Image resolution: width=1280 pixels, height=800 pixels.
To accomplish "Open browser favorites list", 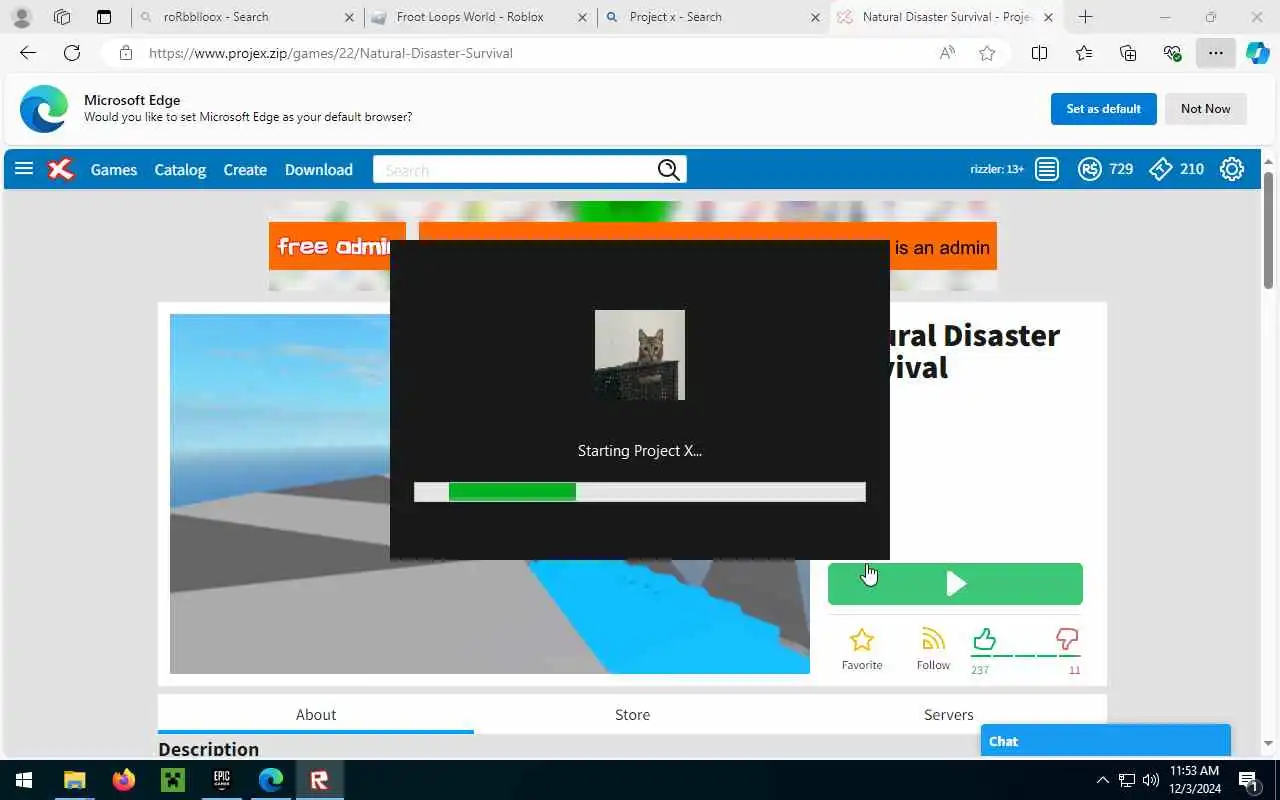I will (1084, 53).
